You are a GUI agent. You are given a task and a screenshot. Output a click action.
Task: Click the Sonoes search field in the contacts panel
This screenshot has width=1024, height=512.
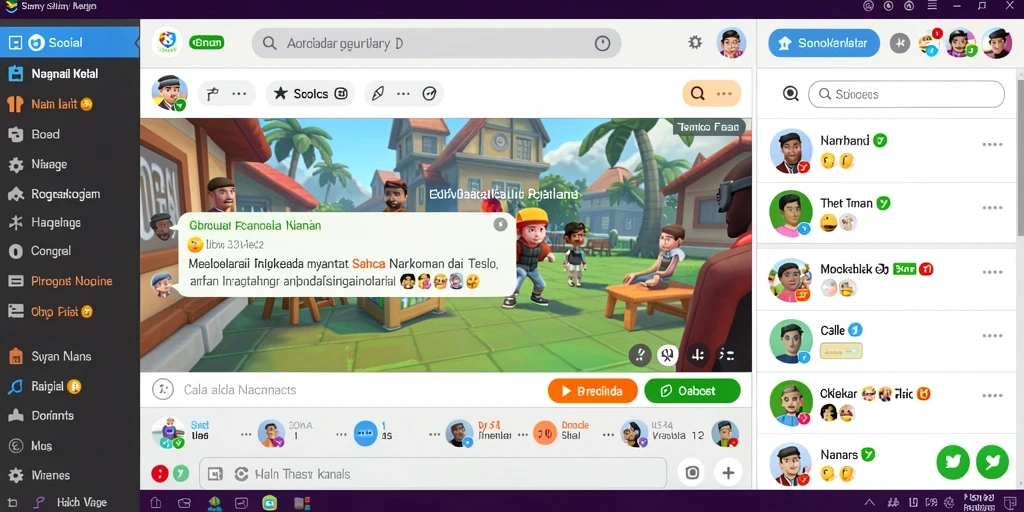(906, 94)
